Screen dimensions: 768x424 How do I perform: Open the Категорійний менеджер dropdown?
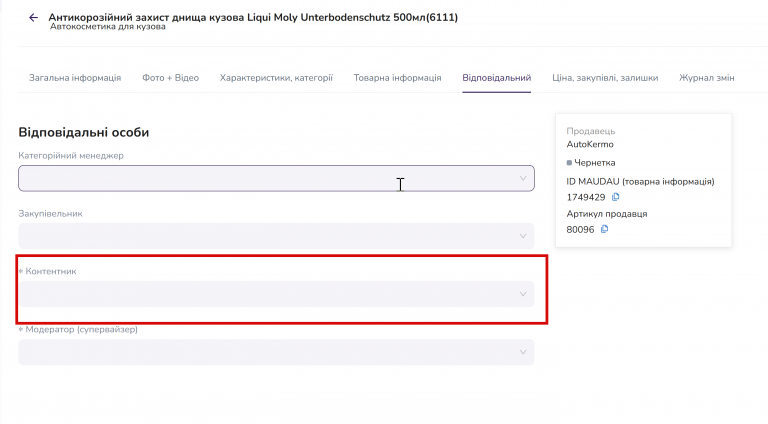276,178
